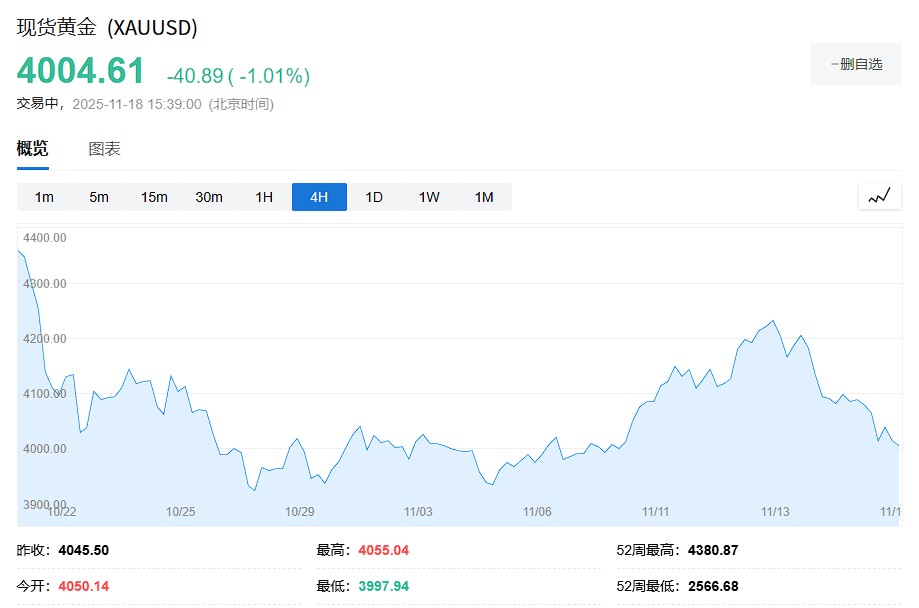Image resolution: width=919 pixels, height=608 pixels.
Task: Click the 最低 value 3997.94
Action: (384, 586)
